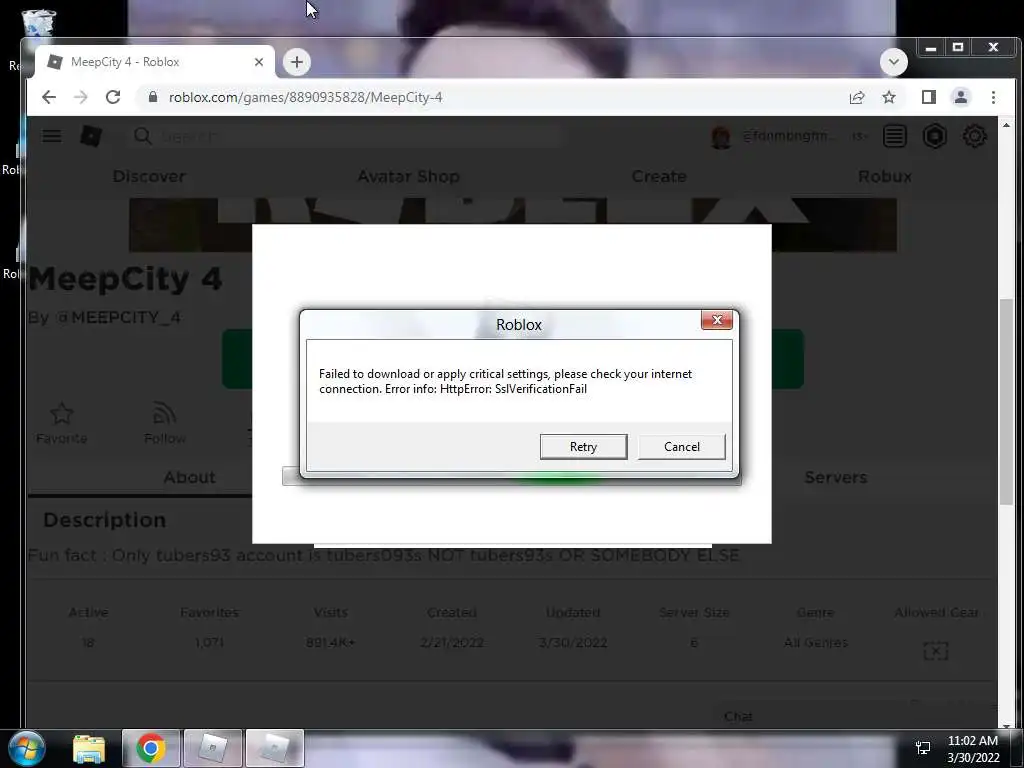Viewport: 1024px width, 768px height.
Task: Open the Windows Start button
Action: click(x=25, y=748)
